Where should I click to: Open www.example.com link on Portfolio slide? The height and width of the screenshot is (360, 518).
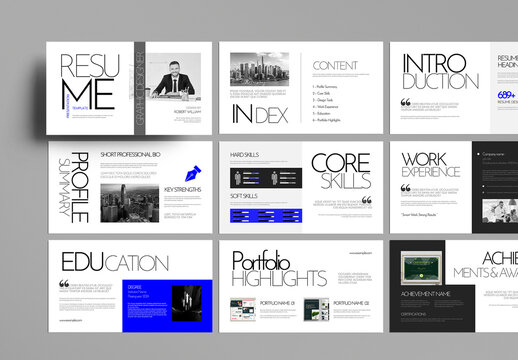pos(360,253)
